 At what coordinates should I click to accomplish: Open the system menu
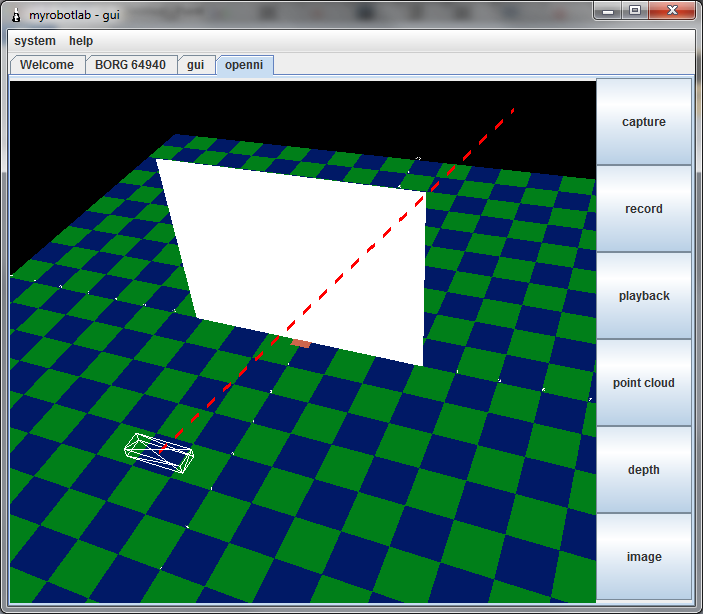coord(35,41)
